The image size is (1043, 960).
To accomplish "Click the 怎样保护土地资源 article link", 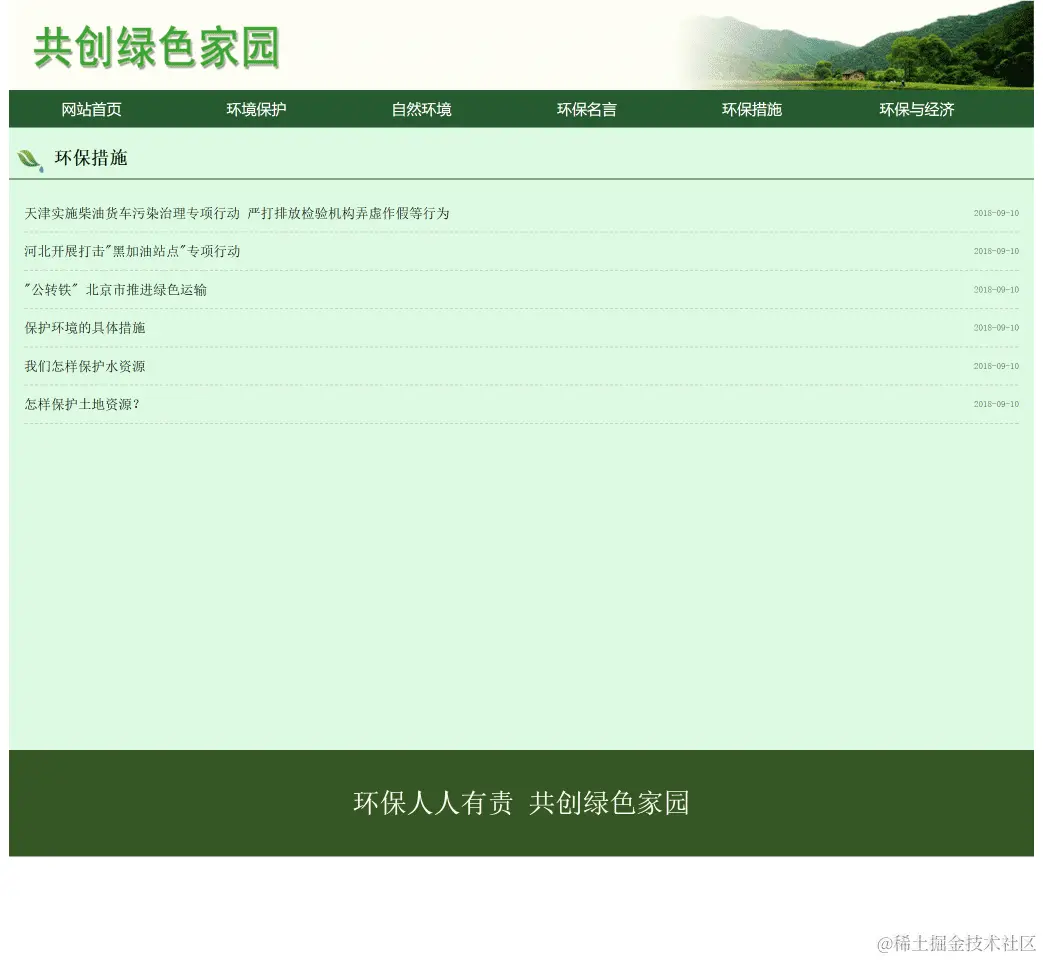I will click(81, 404).
